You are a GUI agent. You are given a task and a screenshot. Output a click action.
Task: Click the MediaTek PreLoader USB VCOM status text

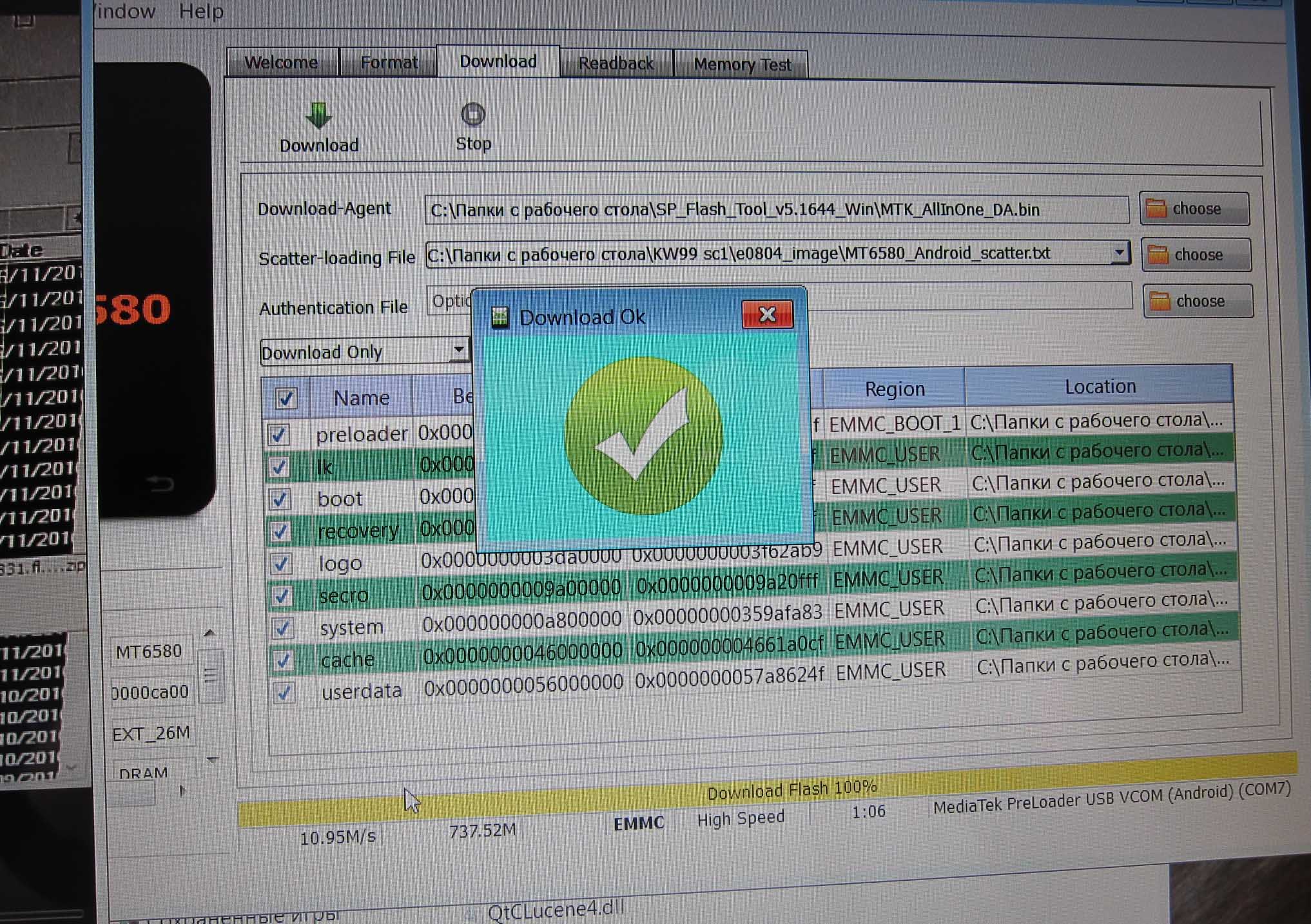(x=1112, y=798)
